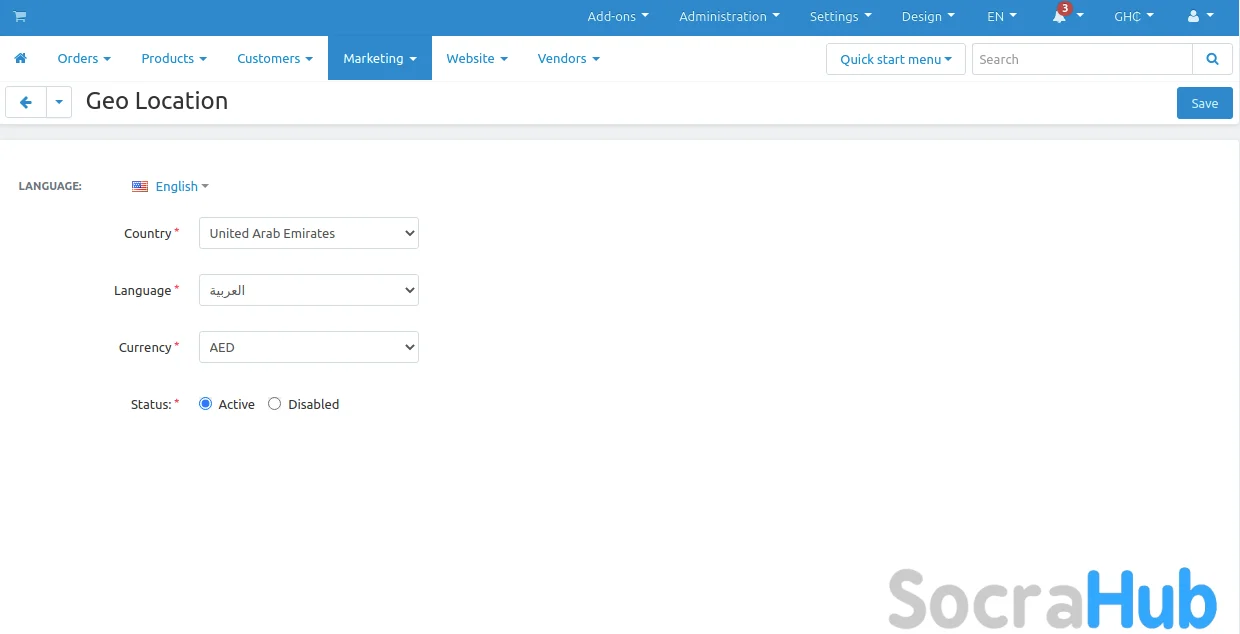The height and width of the screenshot is (634, 1240).
Task: Click the US flag language icon
Action: (x=140, y=186)
